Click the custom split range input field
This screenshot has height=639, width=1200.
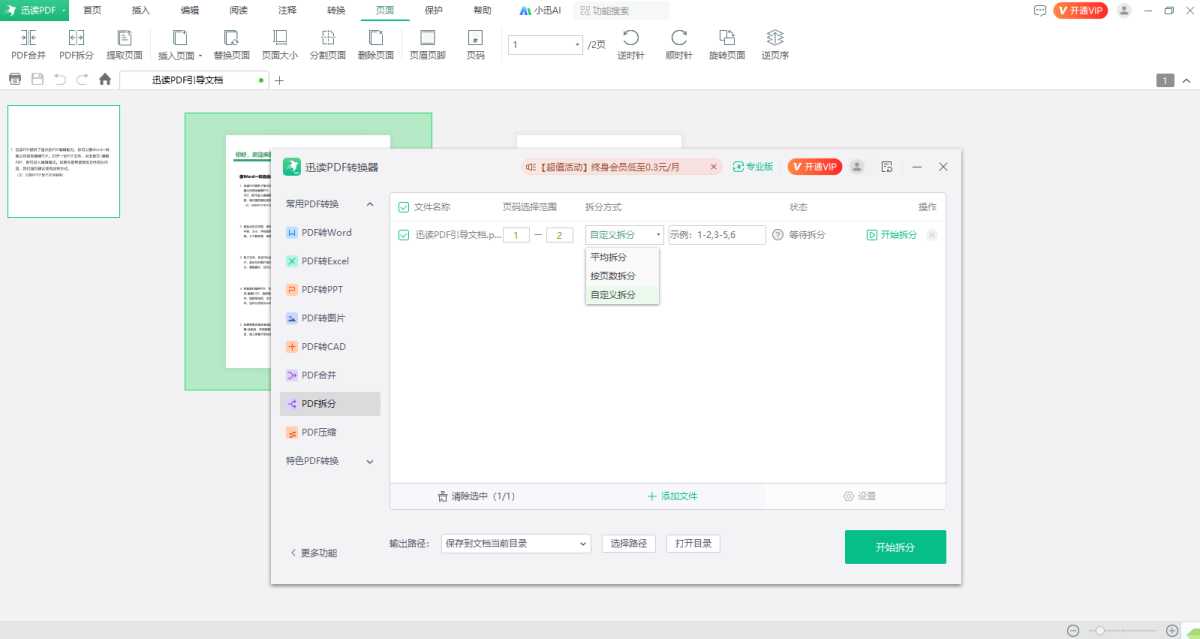pyautogui.click(x=717, y=235)
